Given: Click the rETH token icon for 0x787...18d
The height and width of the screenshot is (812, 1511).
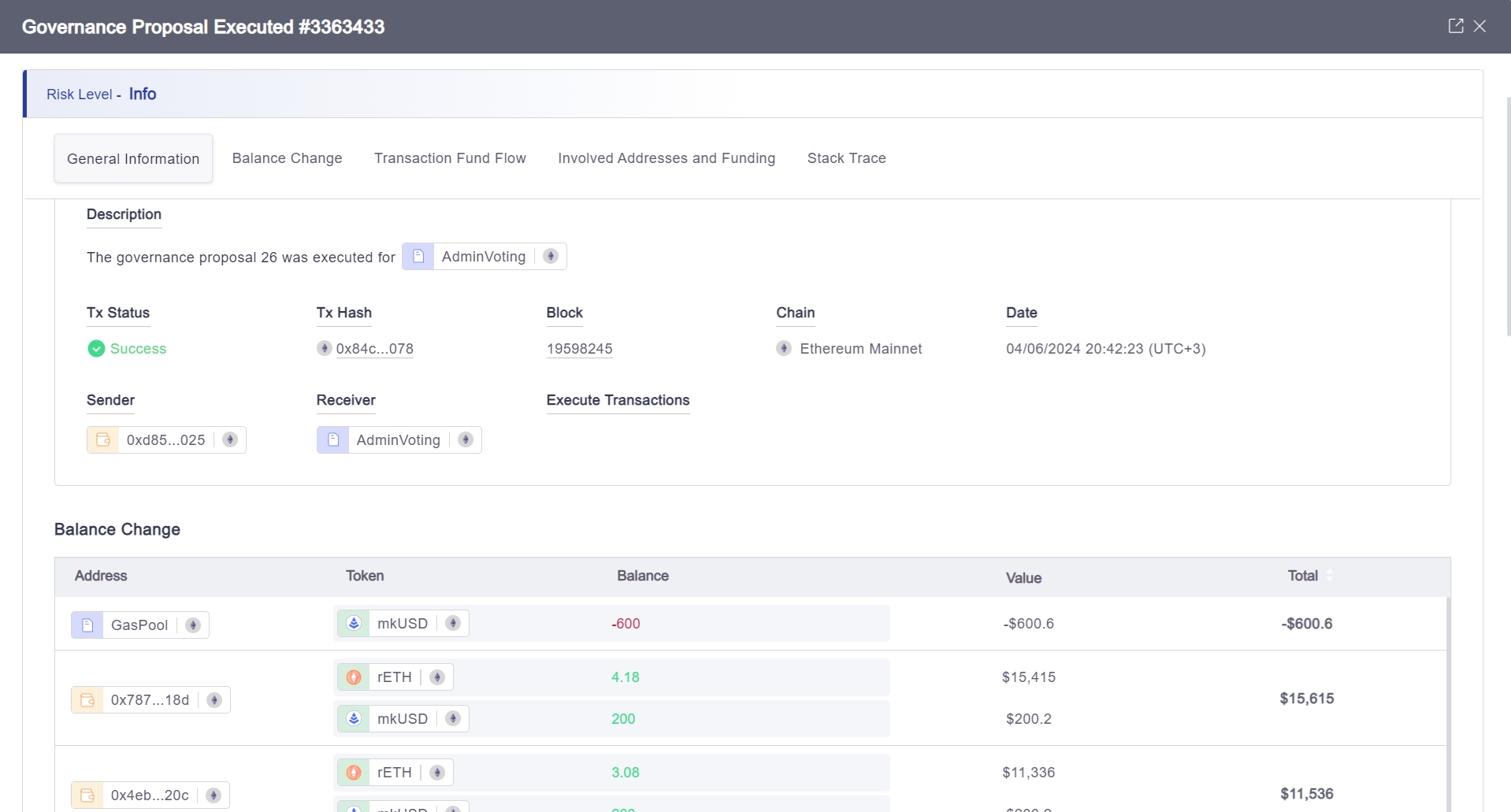Looking at the screenshot, I should click(354, 677).
